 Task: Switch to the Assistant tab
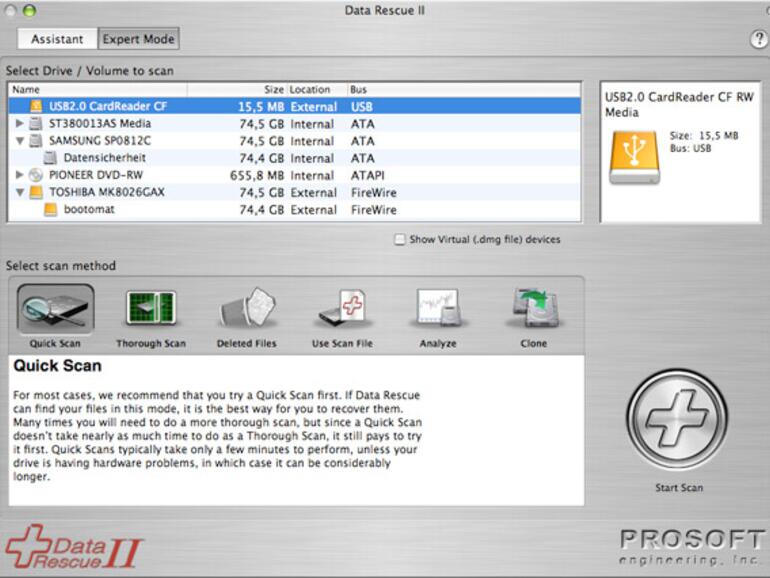click(57, 40)
